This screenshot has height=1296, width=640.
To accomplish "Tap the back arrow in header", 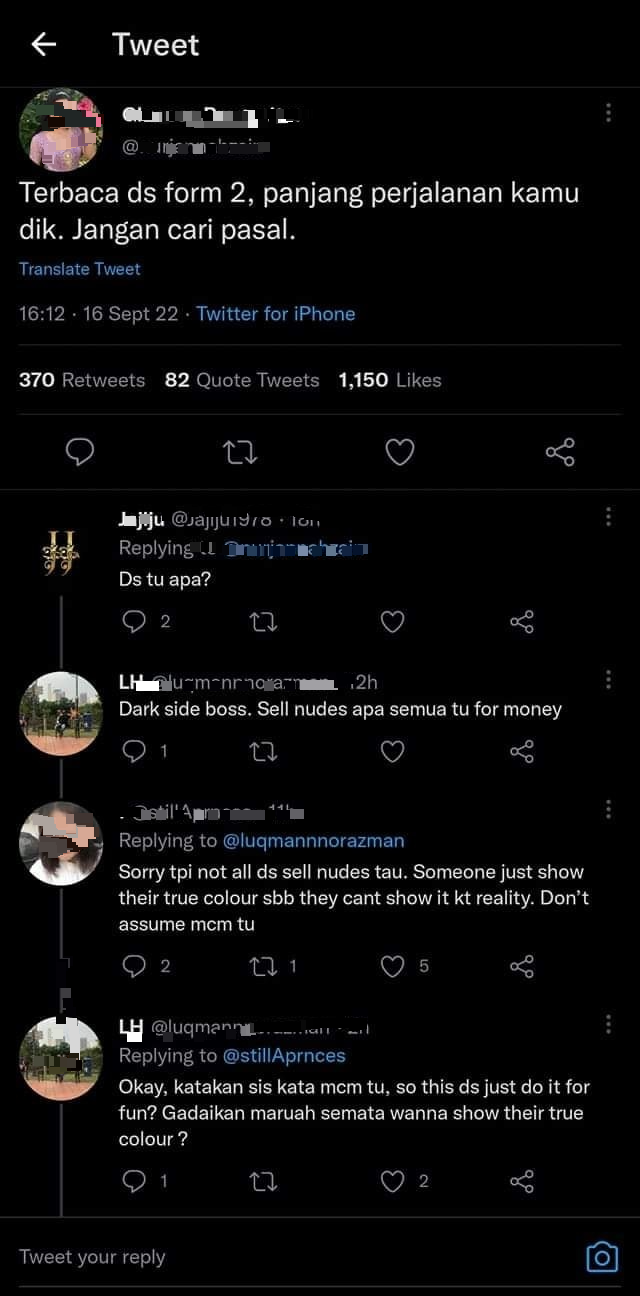I will 43,44.
